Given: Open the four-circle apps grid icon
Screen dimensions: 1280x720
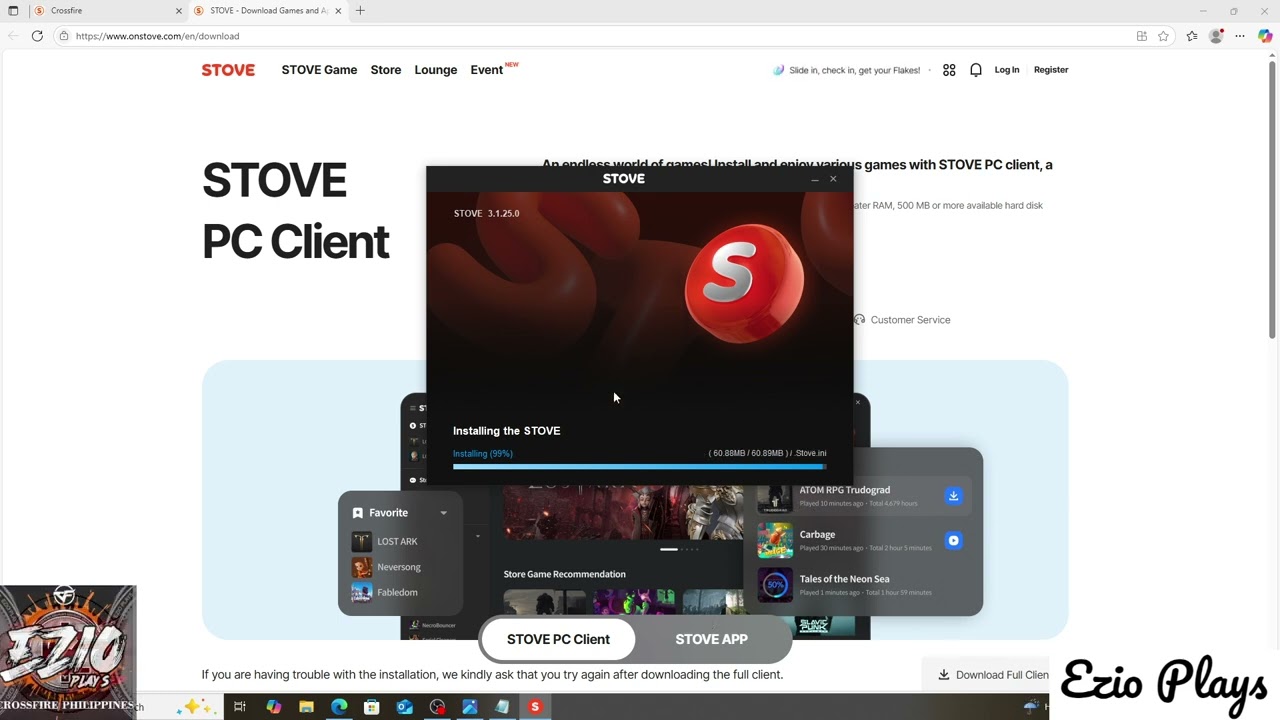Looking at the screenshot, I should tap(949, 70).
